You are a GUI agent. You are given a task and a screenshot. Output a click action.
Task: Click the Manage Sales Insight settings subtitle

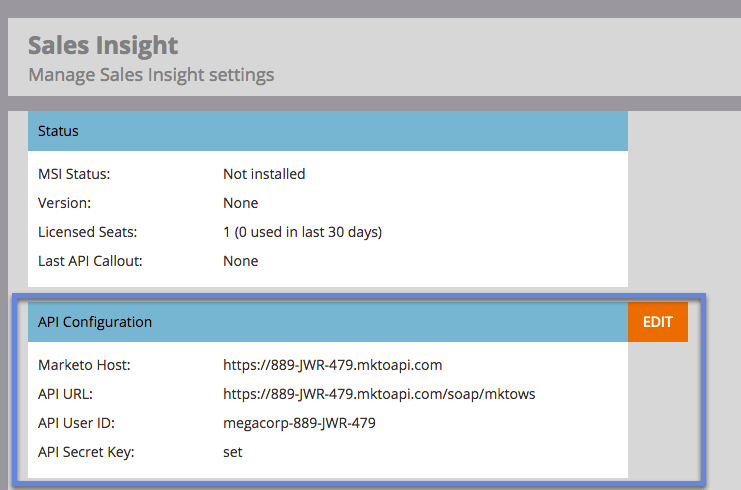pyautogui.click(x=151, y=75)
